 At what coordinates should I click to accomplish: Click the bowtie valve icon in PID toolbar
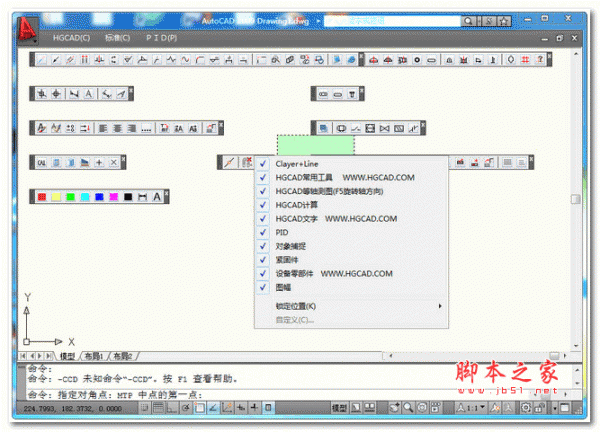(x=384, y=128)
